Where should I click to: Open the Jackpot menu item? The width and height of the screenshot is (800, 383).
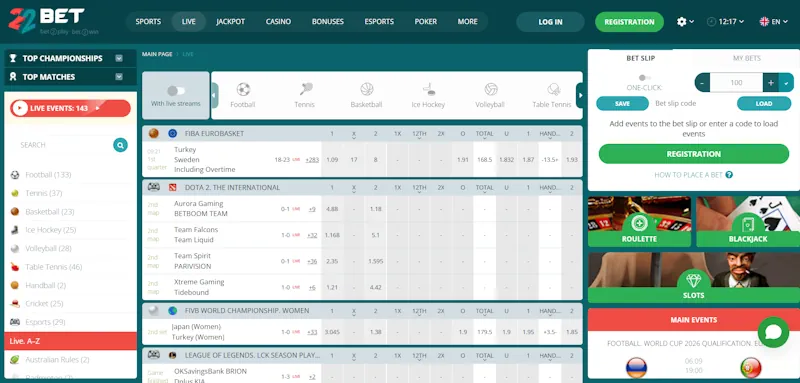(231, 21)
